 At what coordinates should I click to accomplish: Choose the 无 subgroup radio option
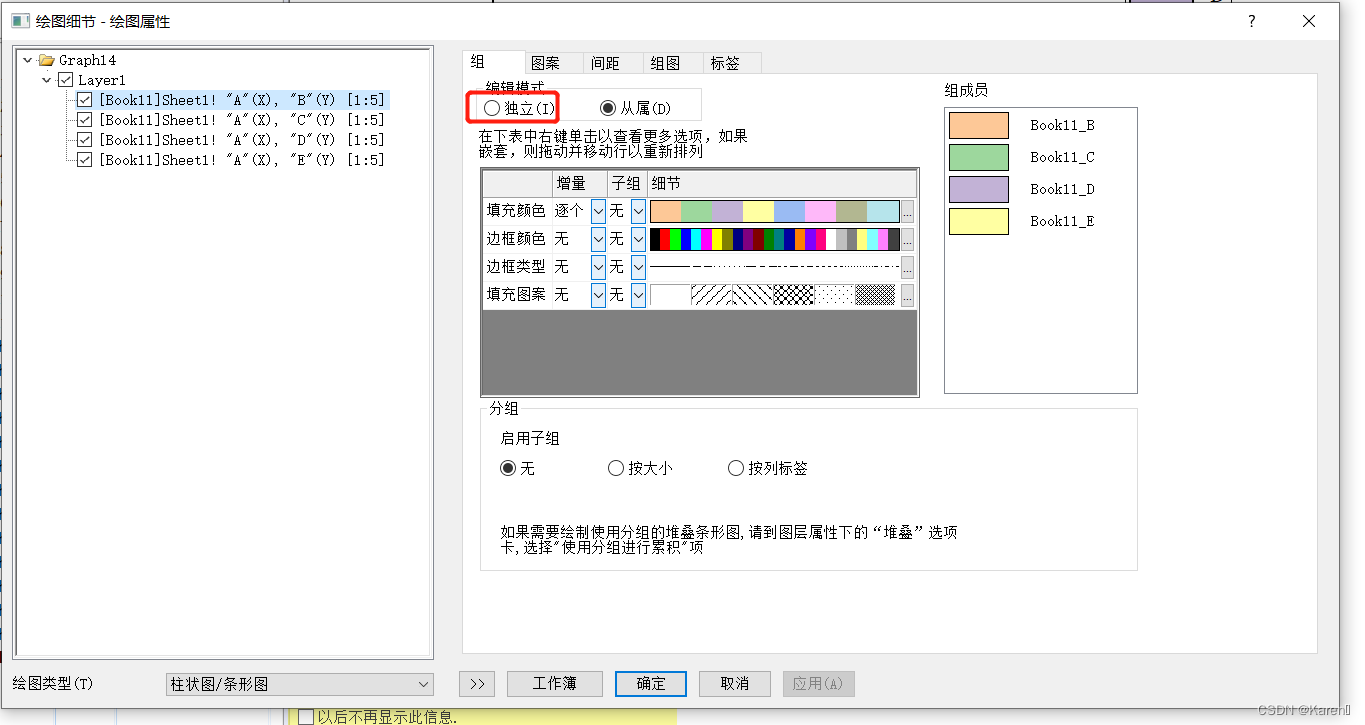509,468
